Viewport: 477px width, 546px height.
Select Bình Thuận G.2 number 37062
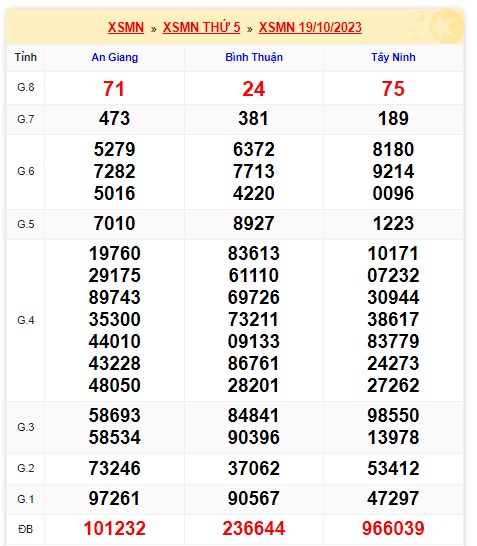pyautogui.click(x=254, y=468)
